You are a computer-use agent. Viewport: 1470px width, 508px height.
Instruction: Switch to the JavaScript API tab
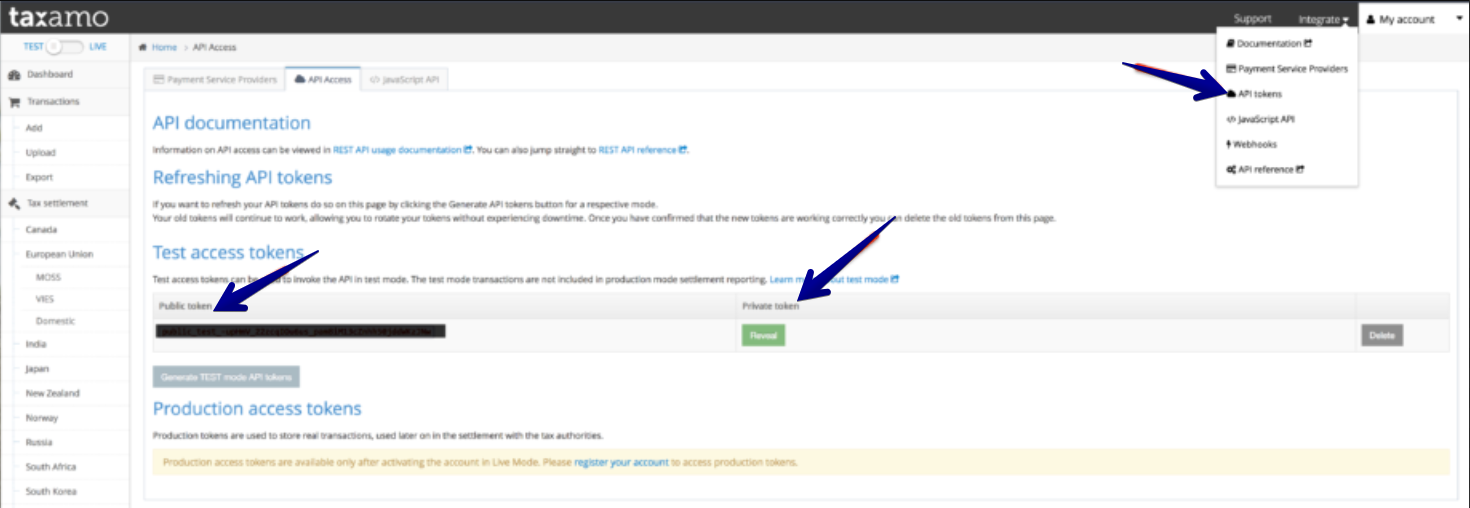tap(404, 79)
